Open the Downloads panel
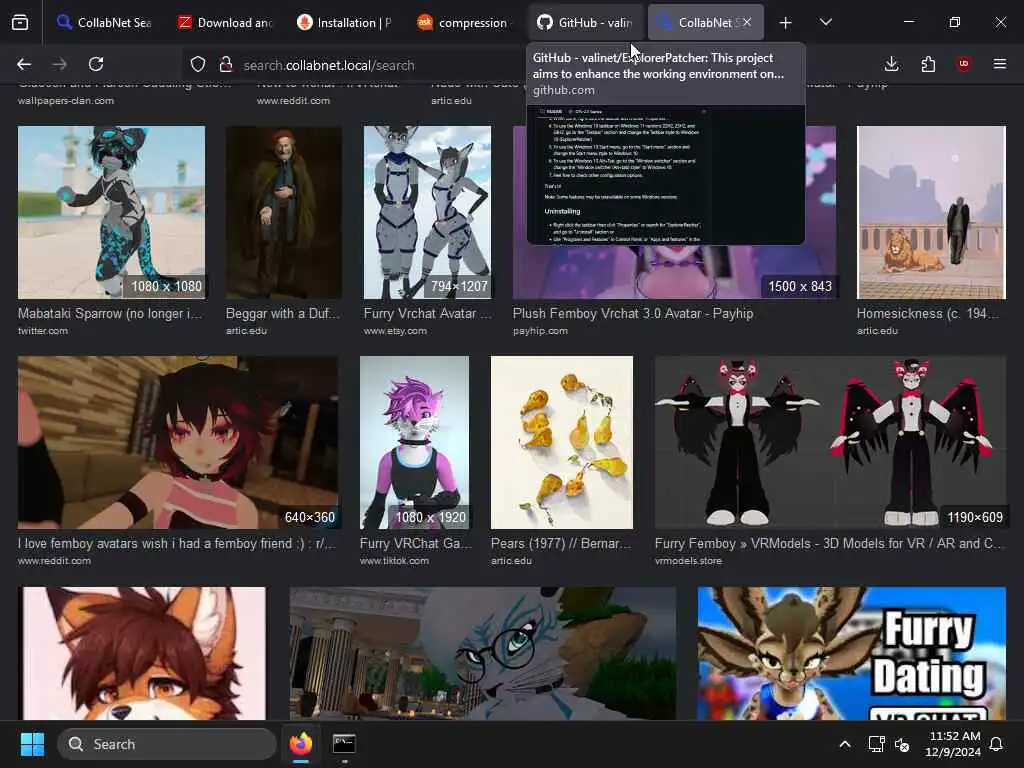Image resolution: width=1024 pixels, height=768 pixels. [891, 64]
